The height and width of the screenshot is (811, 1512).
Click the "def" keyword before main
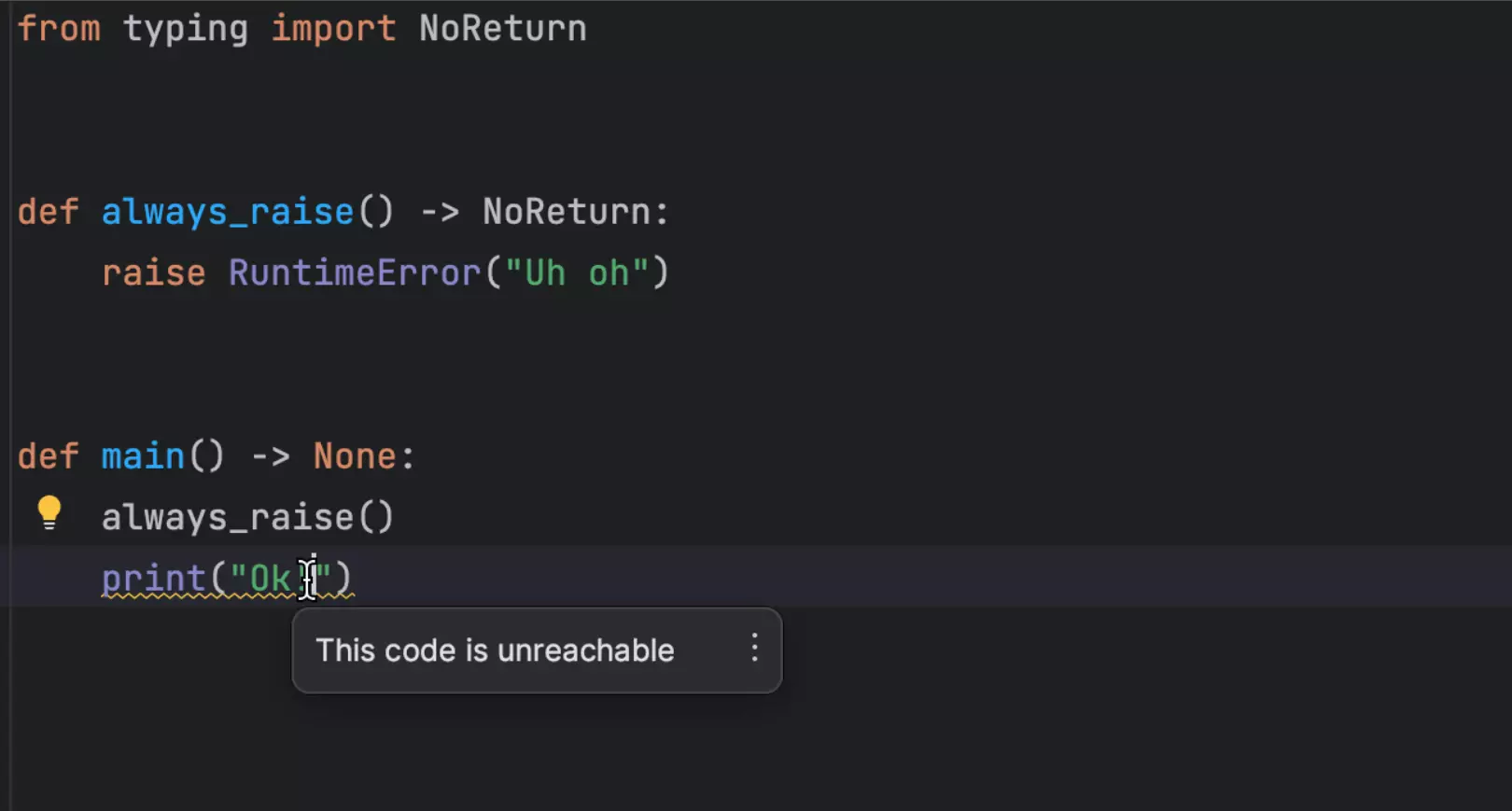[48, 456]
